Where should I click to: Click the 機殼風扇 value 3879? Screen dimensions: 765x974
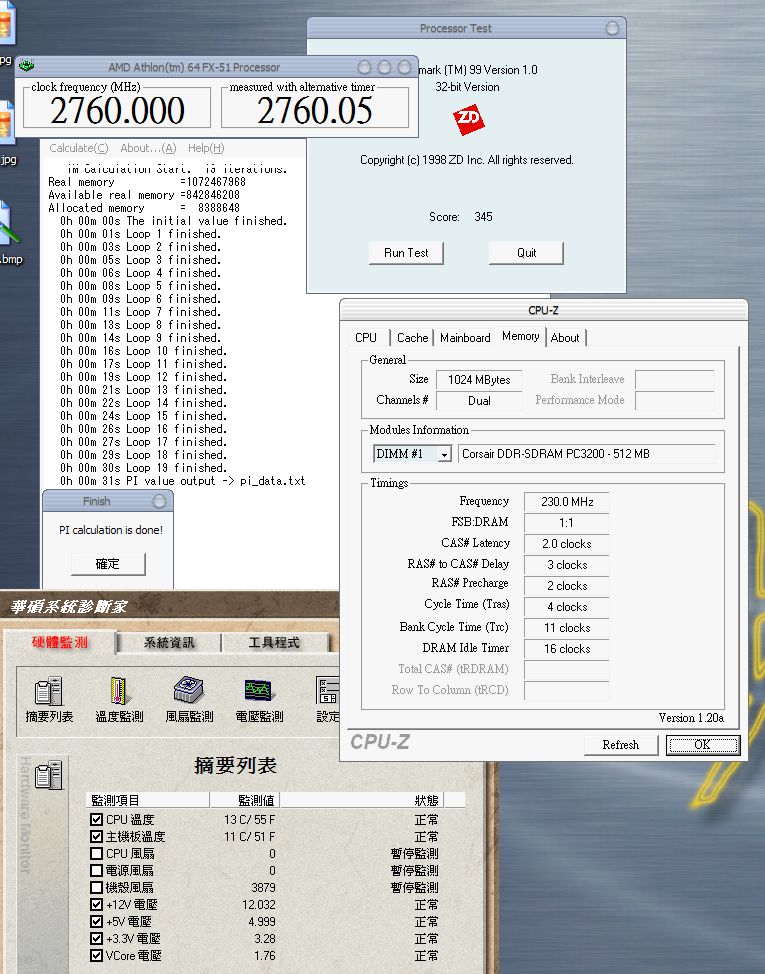click(x=263, y=888)
